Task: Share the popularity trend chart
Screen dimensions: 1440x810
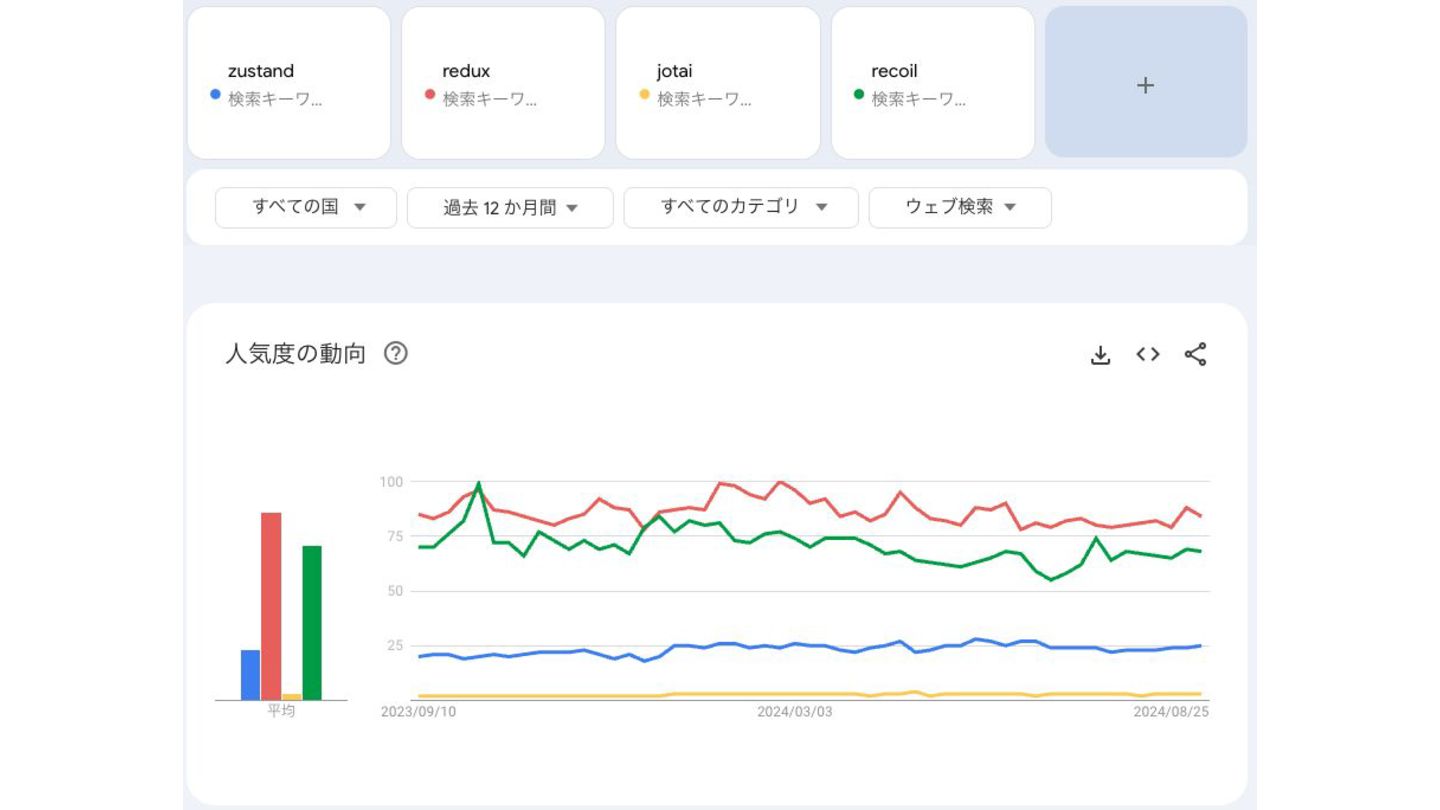Action: 1195,354
